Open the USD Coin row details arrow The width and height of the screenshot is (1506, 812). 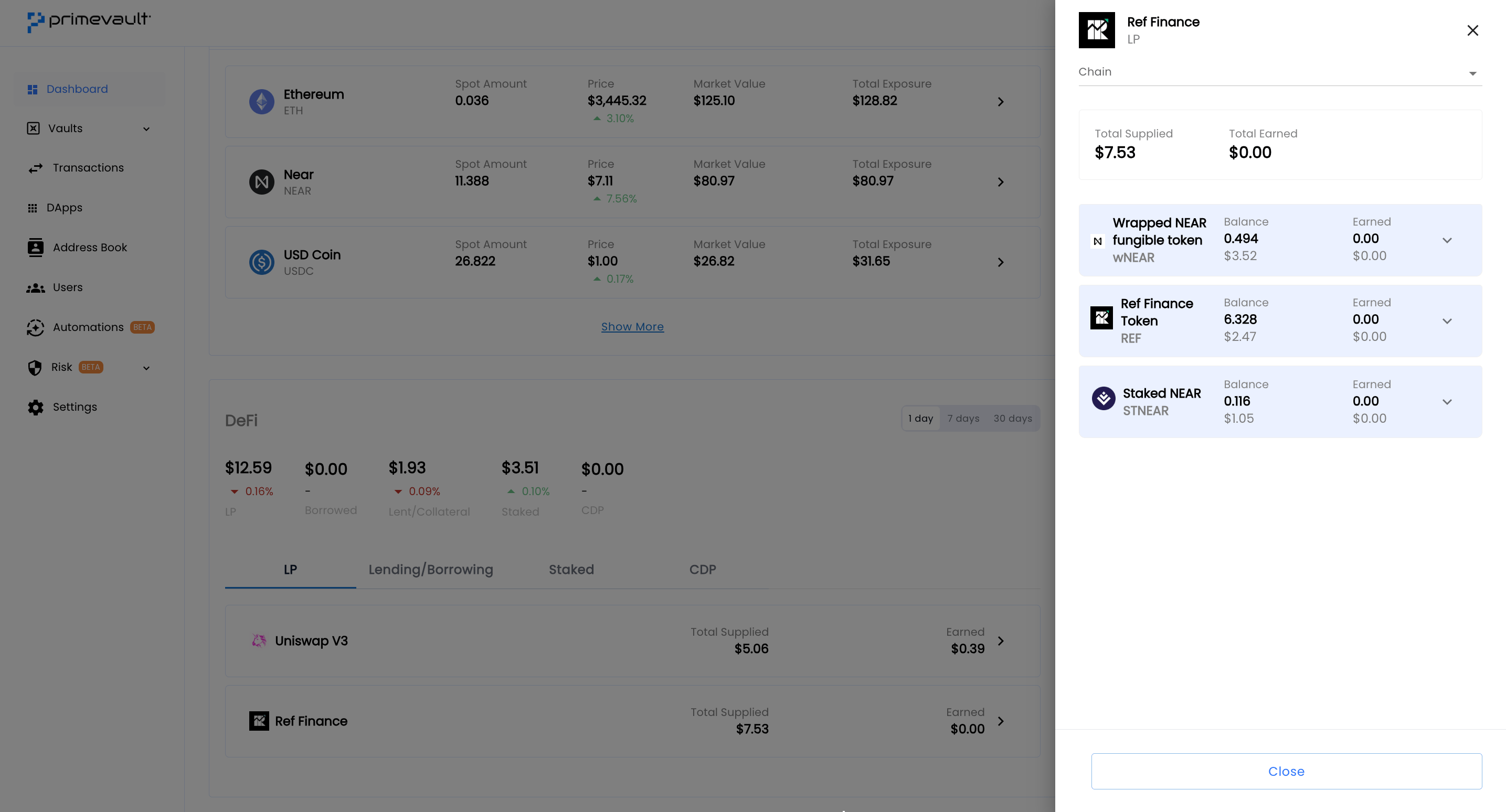pos(1000,262)
